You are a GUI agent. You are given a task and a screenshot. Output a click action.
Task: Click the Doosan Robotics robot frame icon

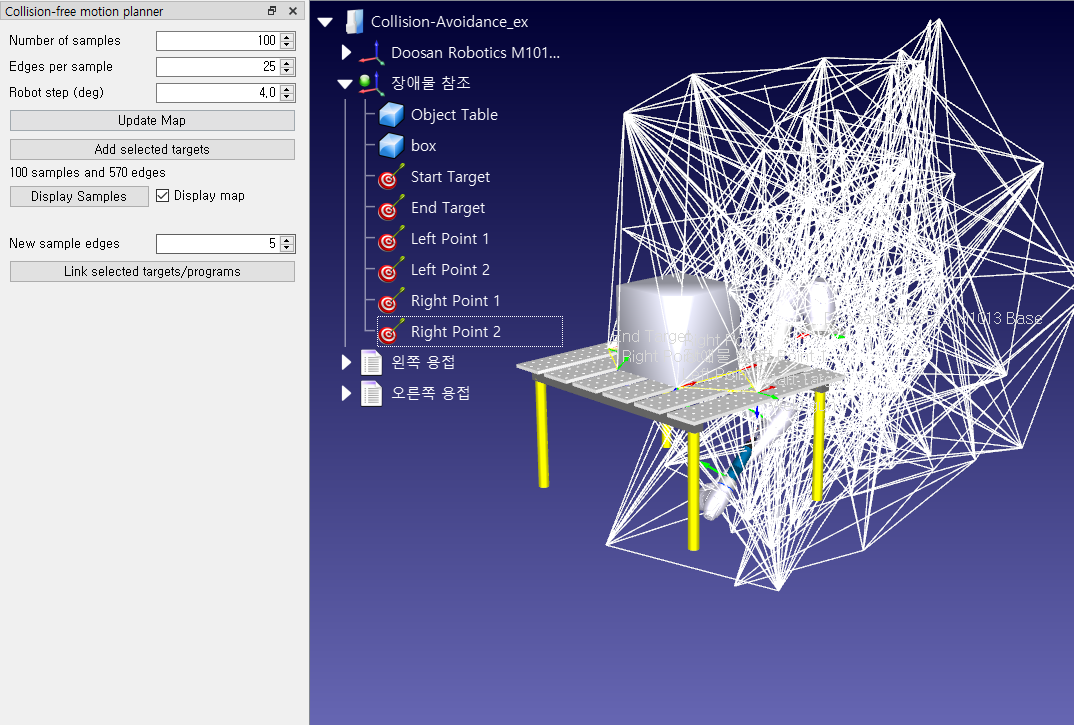point(373,53)
